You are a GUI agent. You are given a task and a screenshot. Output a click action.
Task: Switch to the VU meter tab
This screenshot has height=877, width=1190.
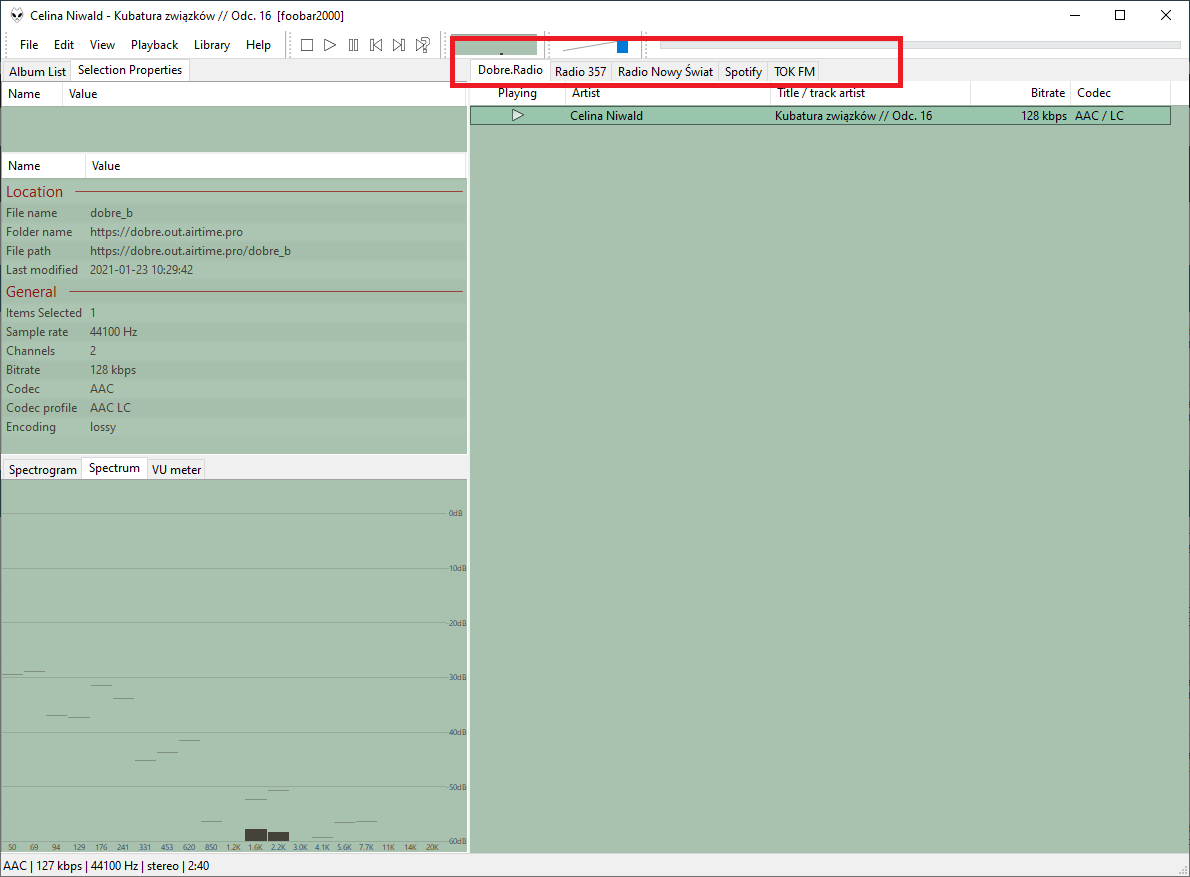[176, 470]
